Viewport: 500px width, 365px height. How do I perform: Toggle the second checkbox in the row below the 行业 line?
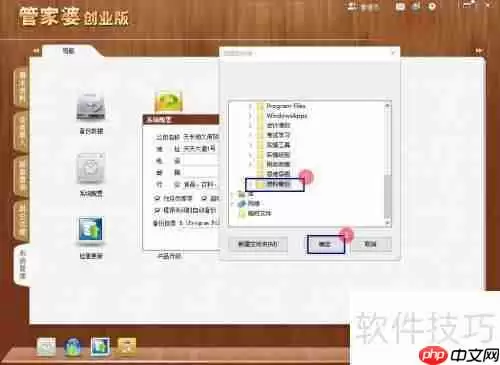pos(204,198)
